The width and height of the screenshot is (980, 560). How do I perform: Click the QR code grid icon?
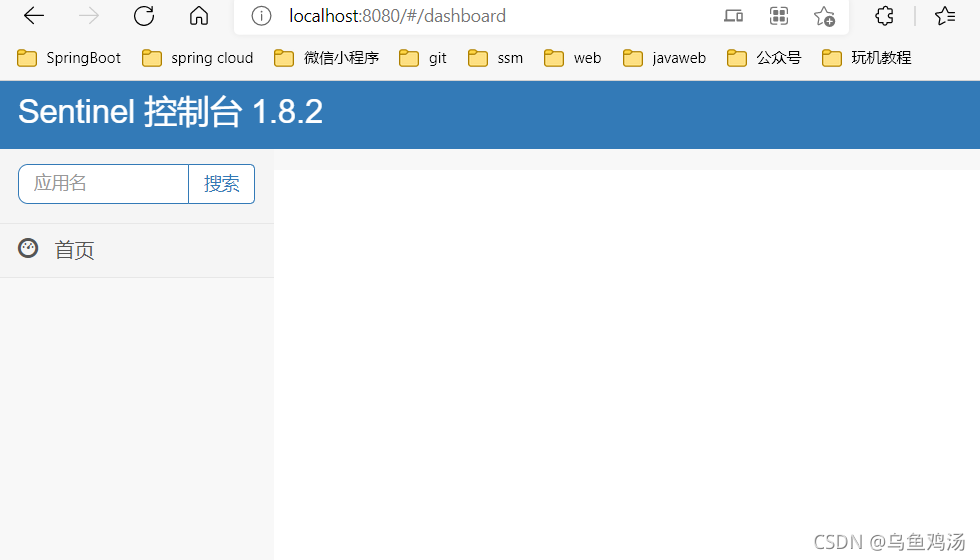(x=779, y=16)
